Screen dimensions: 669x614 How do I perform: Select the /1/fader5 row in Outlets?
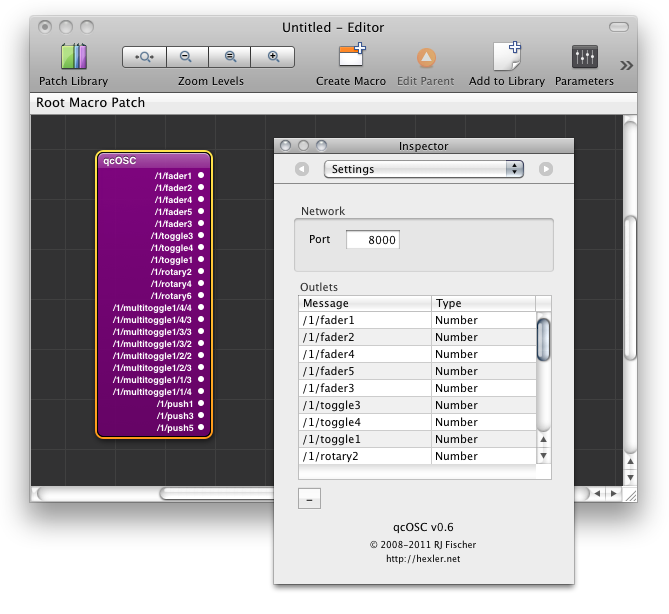(417, 371)
